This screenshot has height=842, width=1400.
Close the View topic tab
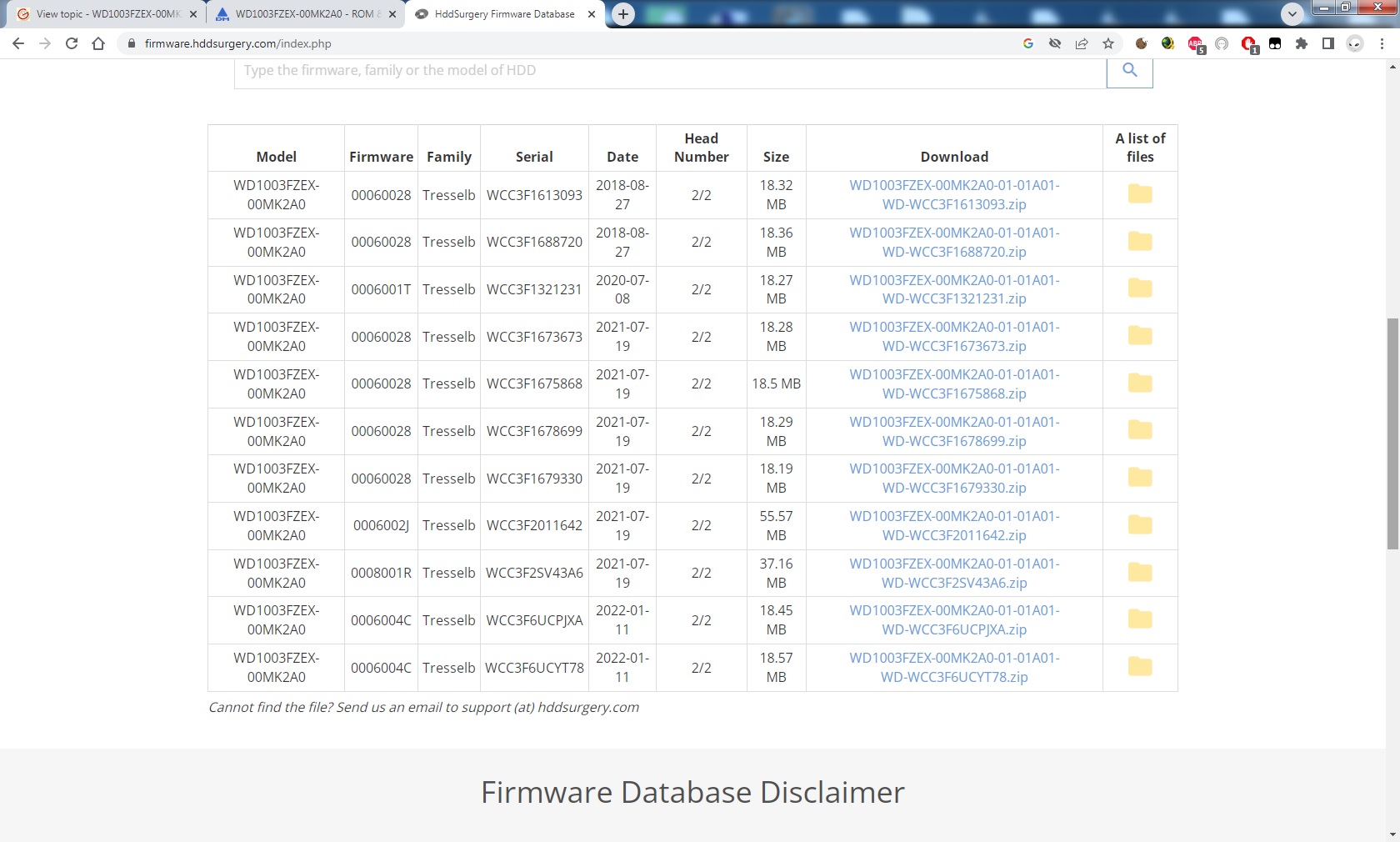[193, 14]
